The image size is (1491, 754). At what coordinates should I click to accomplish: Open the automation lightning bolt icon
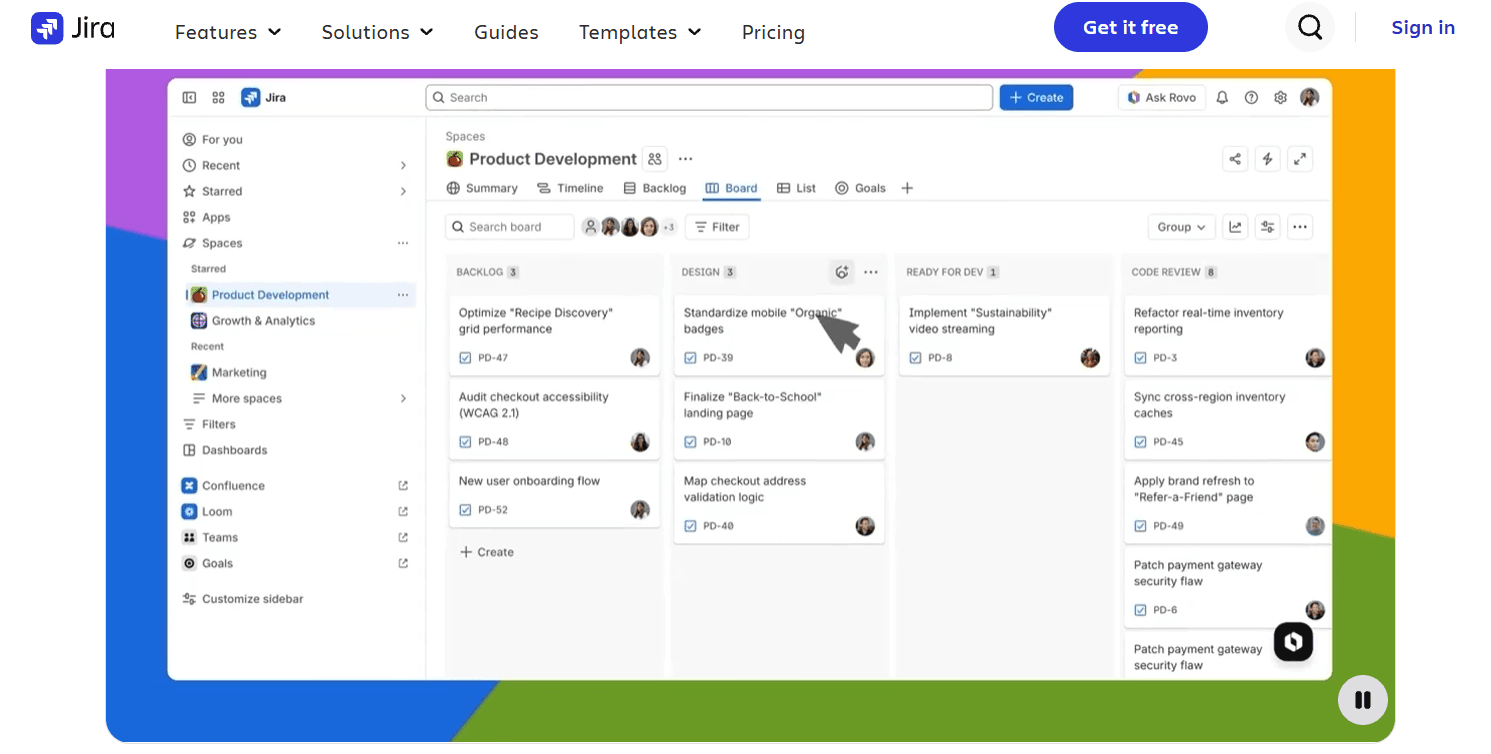coord(1268,159)
